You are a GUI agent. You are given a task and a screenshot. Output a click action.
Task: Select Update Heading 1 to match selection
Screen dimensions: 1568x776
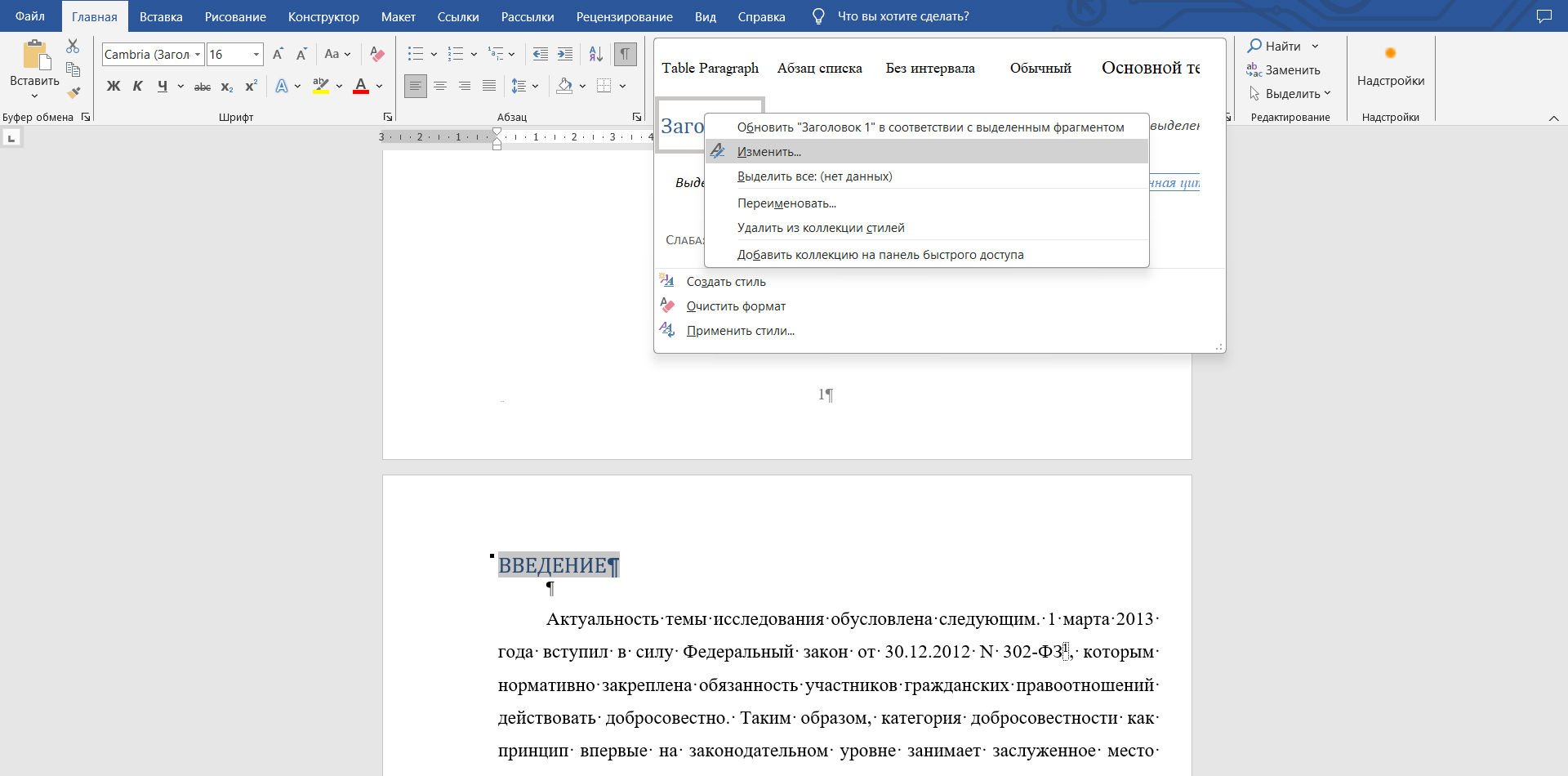tap(927, 127)
